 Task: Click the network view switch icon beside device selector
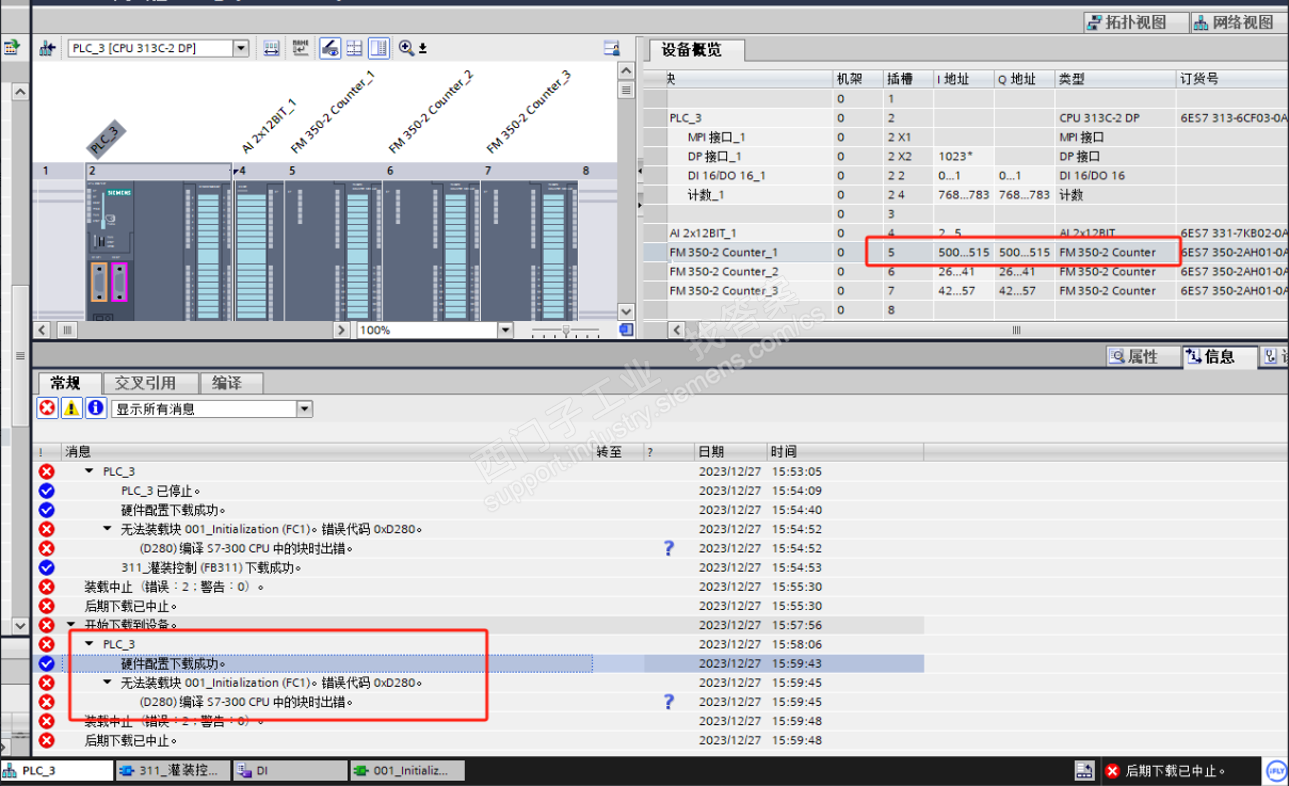click(x=47, y=48)
